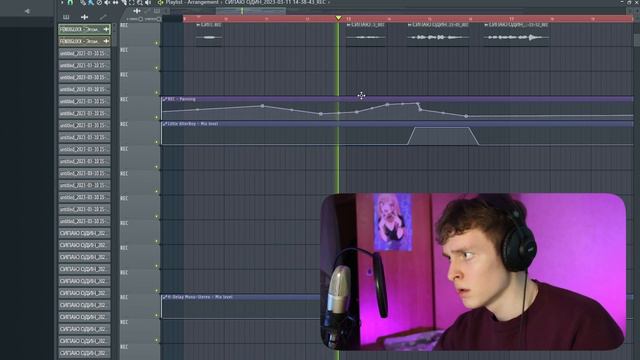Open clip menu of H-Delay Mono/Stereo - Mix level
Viewport: 640px width, 360px height.
pos(164,297)
